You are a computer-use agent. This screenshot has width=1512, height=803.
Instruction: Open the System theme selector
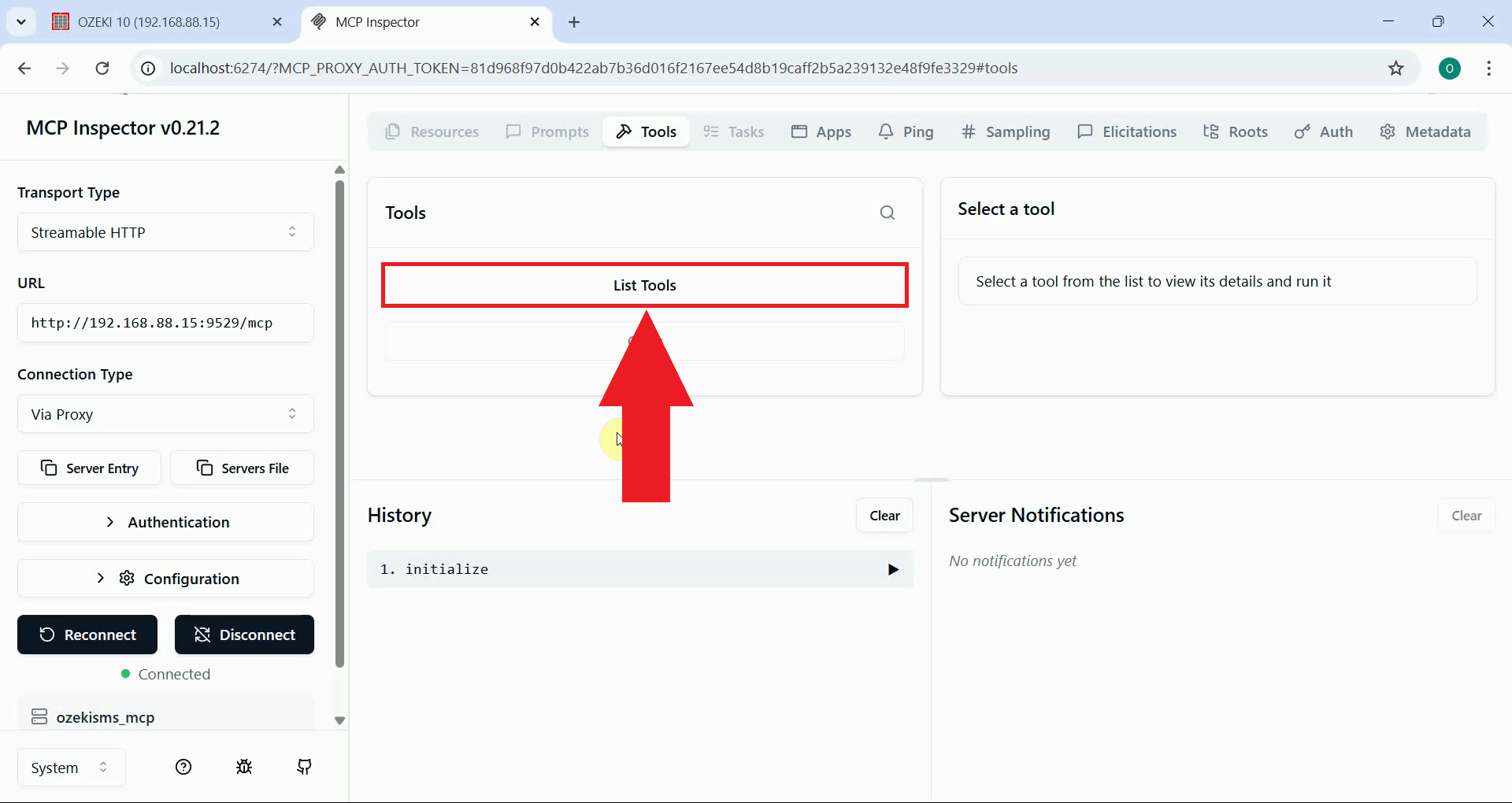69,767
